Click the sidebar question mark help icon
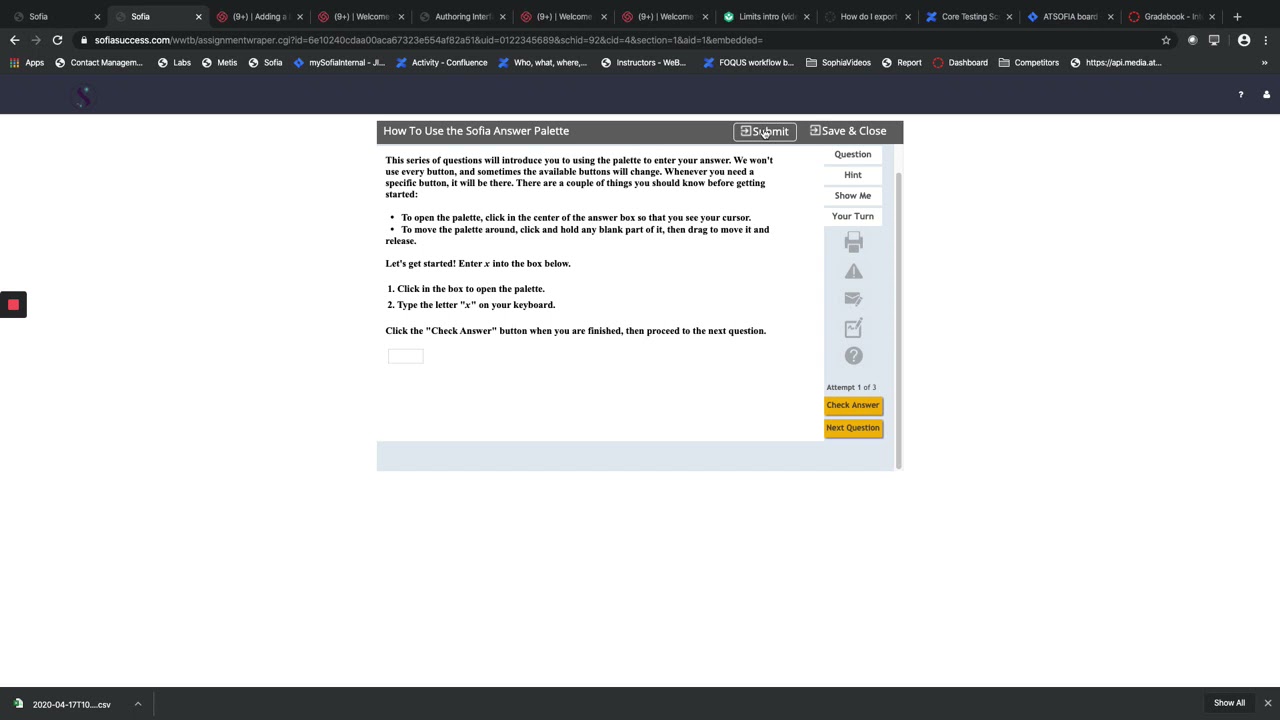 tap(853, 356)
